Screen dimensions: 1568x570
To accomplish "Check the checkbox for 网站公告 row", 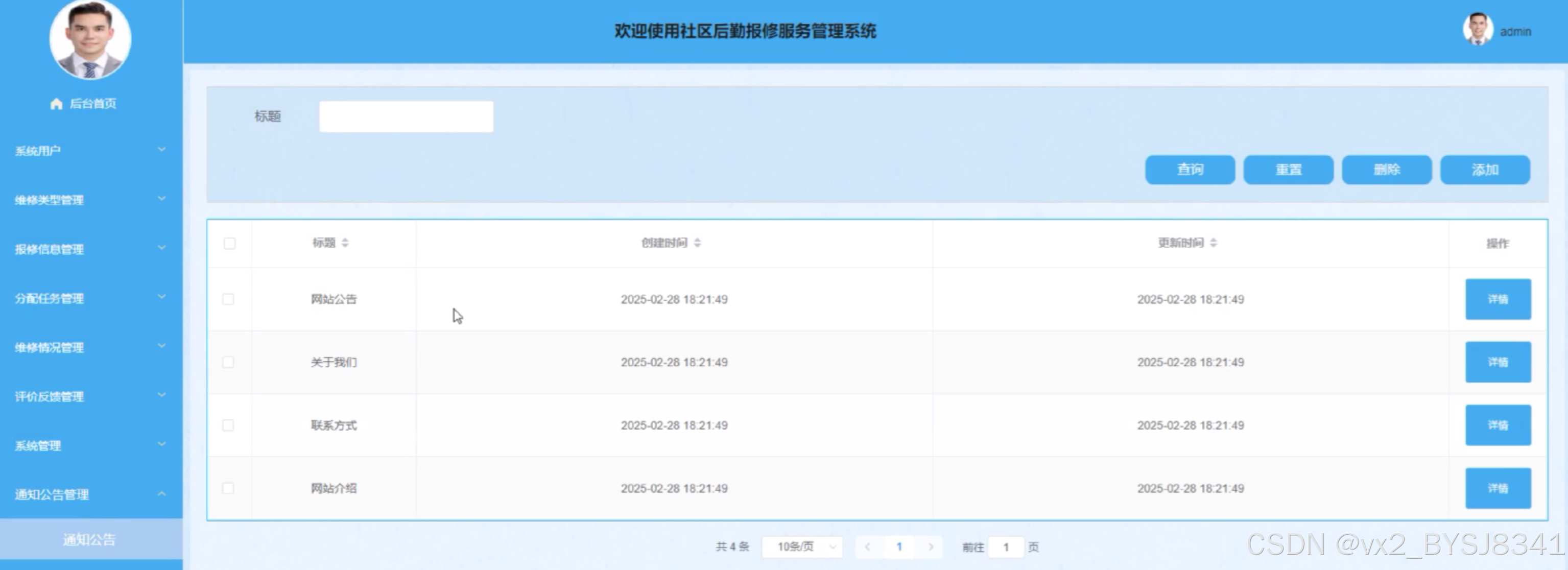I will point(228,299).
